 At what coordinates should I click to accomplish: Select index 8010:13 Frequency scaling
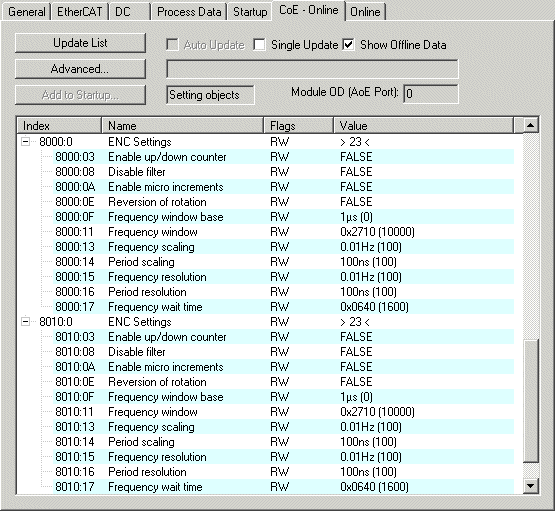coord(265,427)
